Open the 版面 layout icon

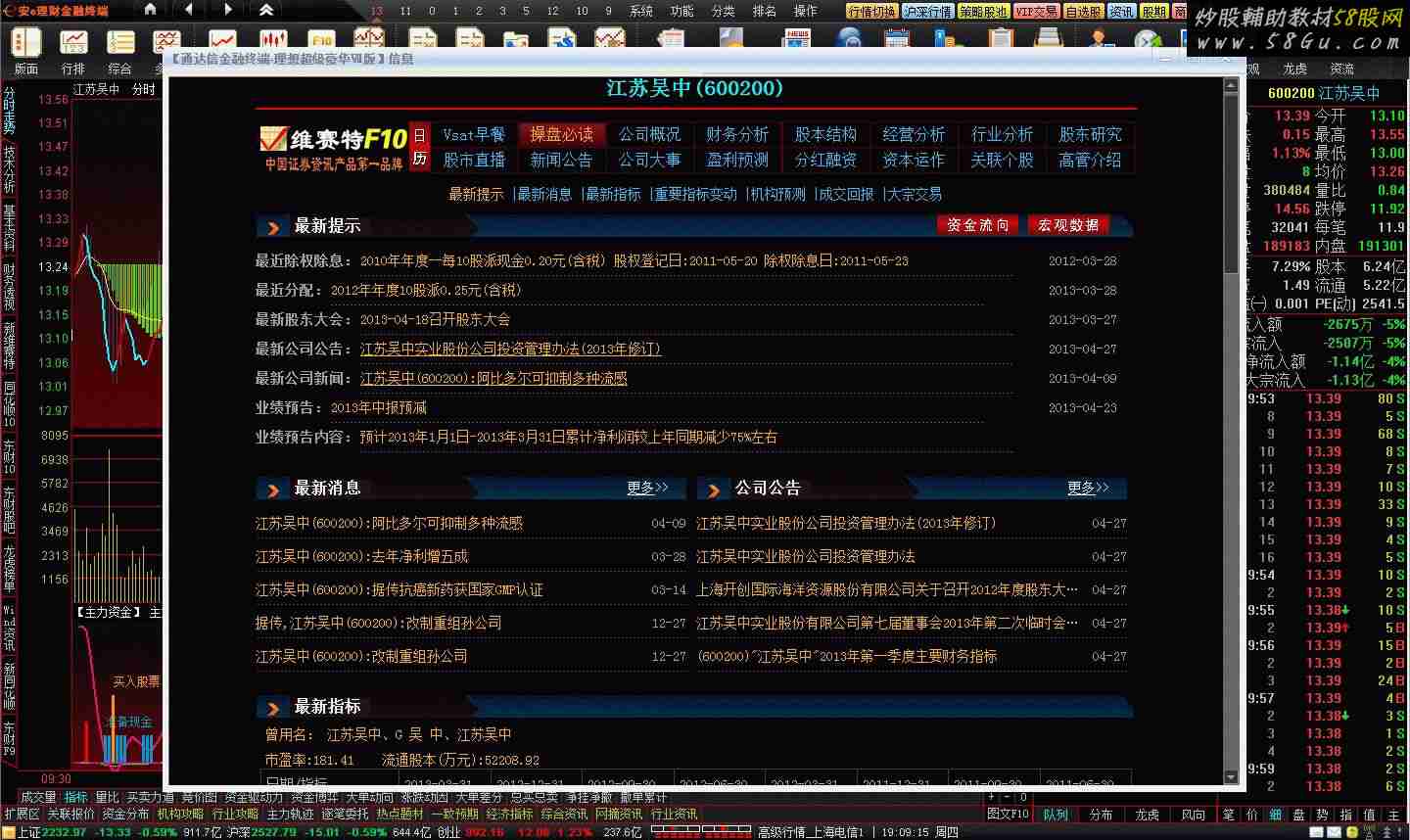(x=26, y=42)
